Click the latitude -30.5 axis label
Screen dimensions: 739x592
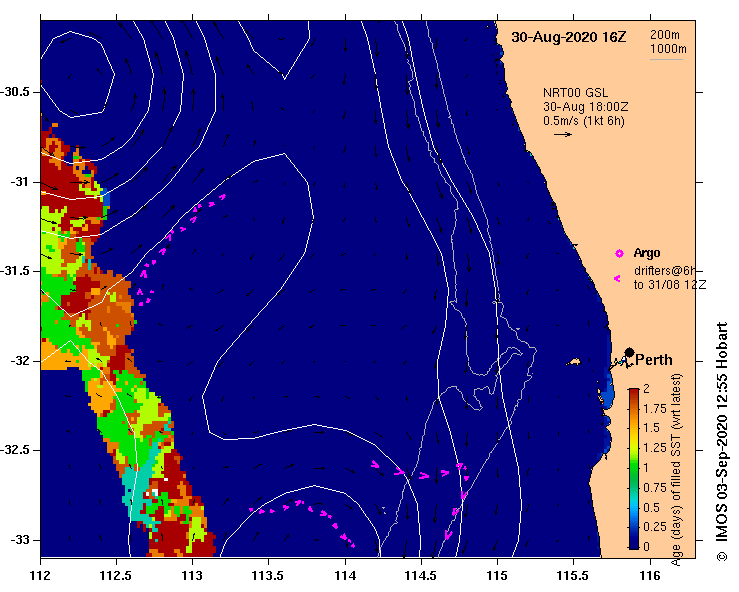15,92
